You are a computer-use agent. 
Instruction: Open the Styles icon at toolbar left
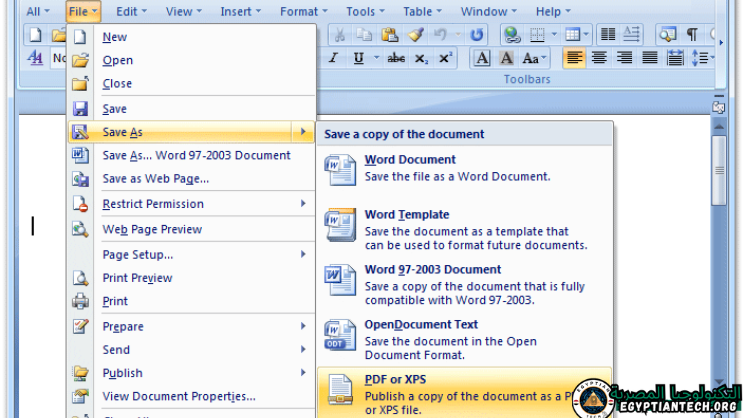click(x=36, y=58)
